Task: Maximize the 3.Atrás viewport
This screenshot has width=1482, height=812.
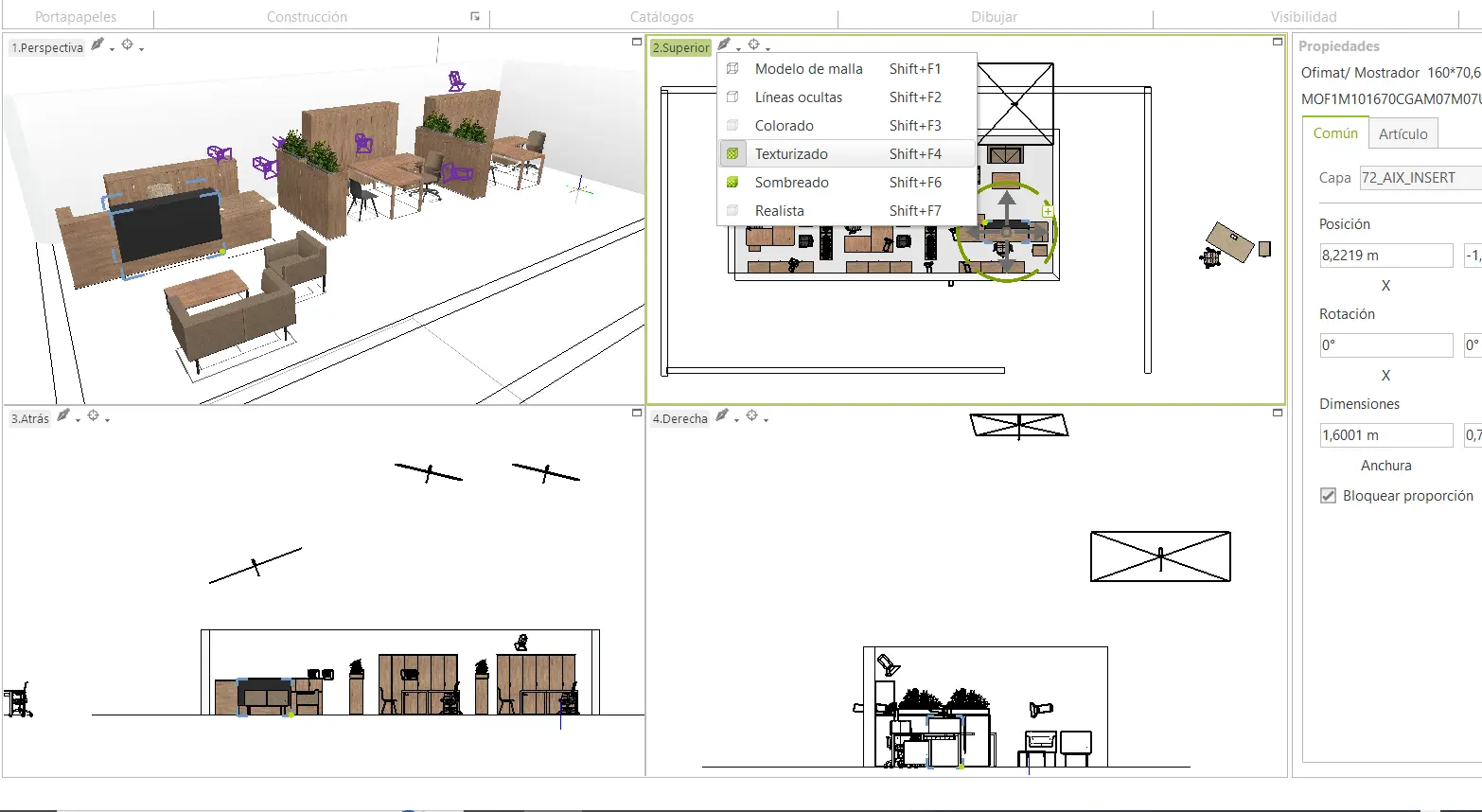Action: (x=637, y=413)
